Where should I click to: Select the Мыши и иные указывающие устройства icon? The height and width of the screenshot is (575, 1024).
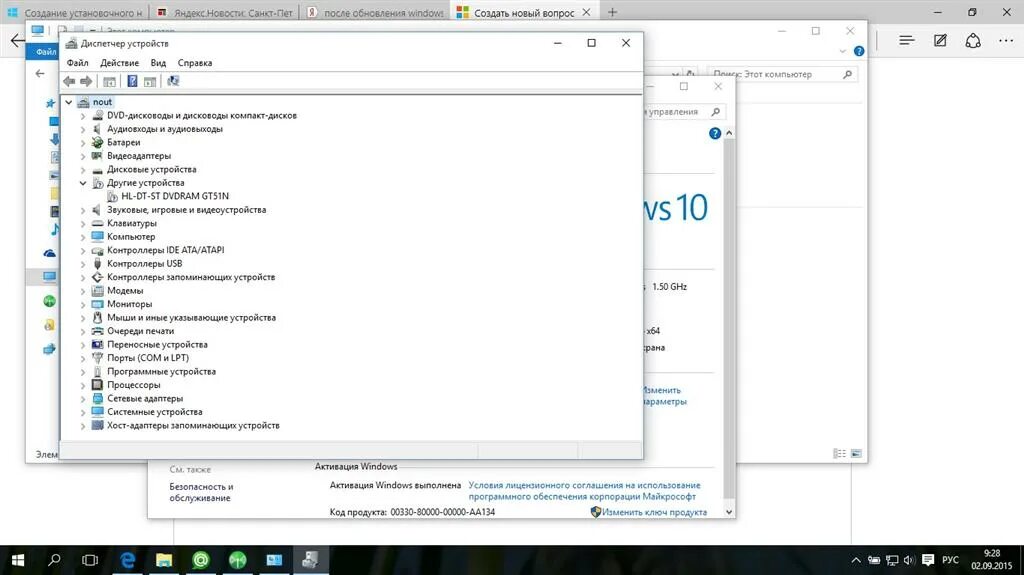pyautogui.click(x=97, y=317)
